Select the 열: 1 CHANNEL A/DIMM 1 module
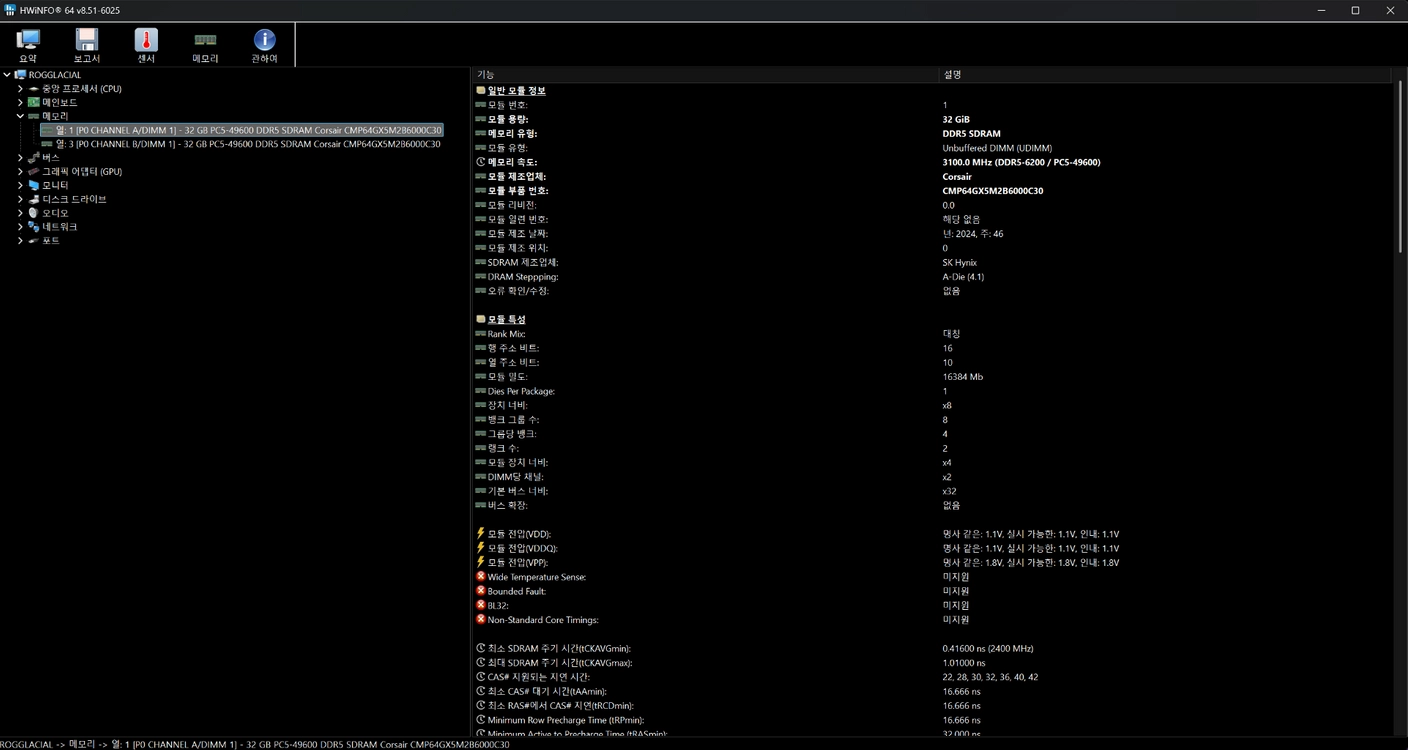 click(x=248, y=130)
